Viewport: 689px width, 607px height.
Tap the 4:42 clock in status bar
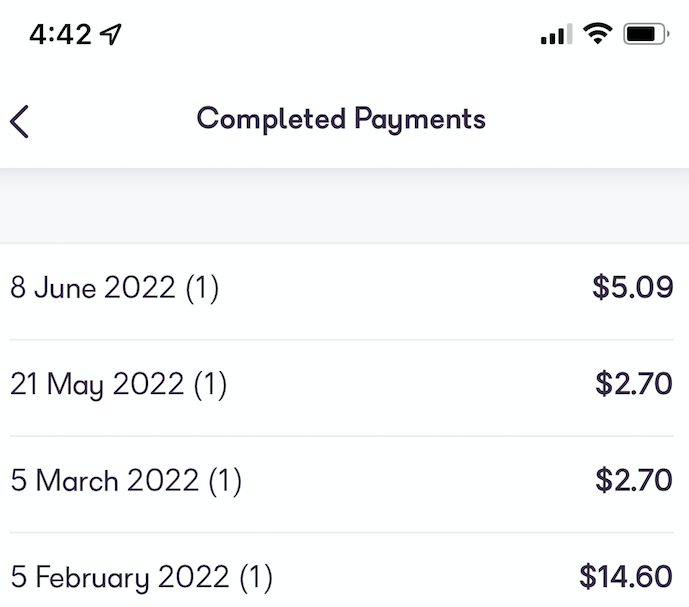pos(60,35)
